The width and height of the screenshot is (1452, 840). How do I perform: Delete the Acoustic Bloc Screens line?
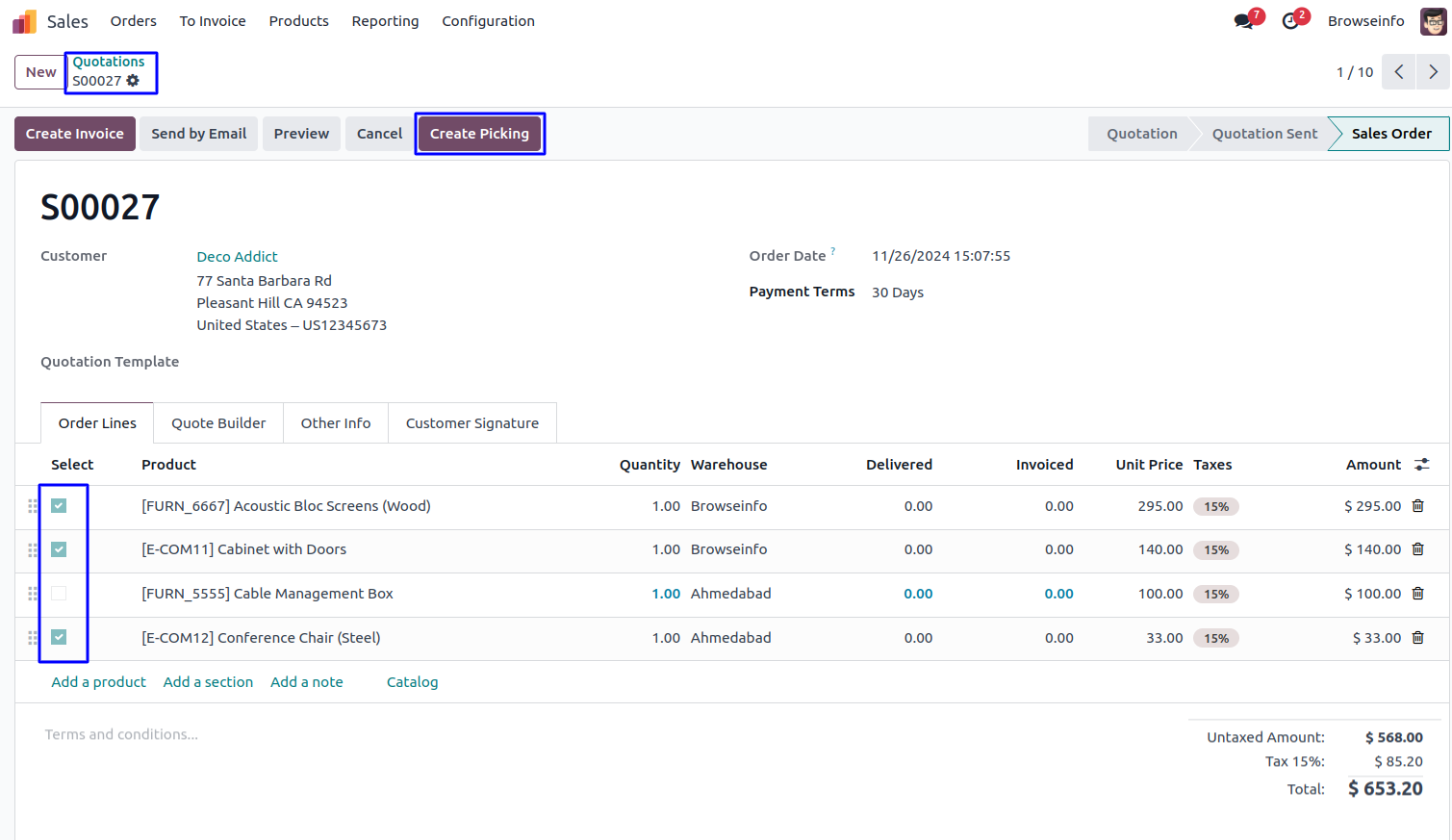pyautogui.click(x=1417, y=506)
